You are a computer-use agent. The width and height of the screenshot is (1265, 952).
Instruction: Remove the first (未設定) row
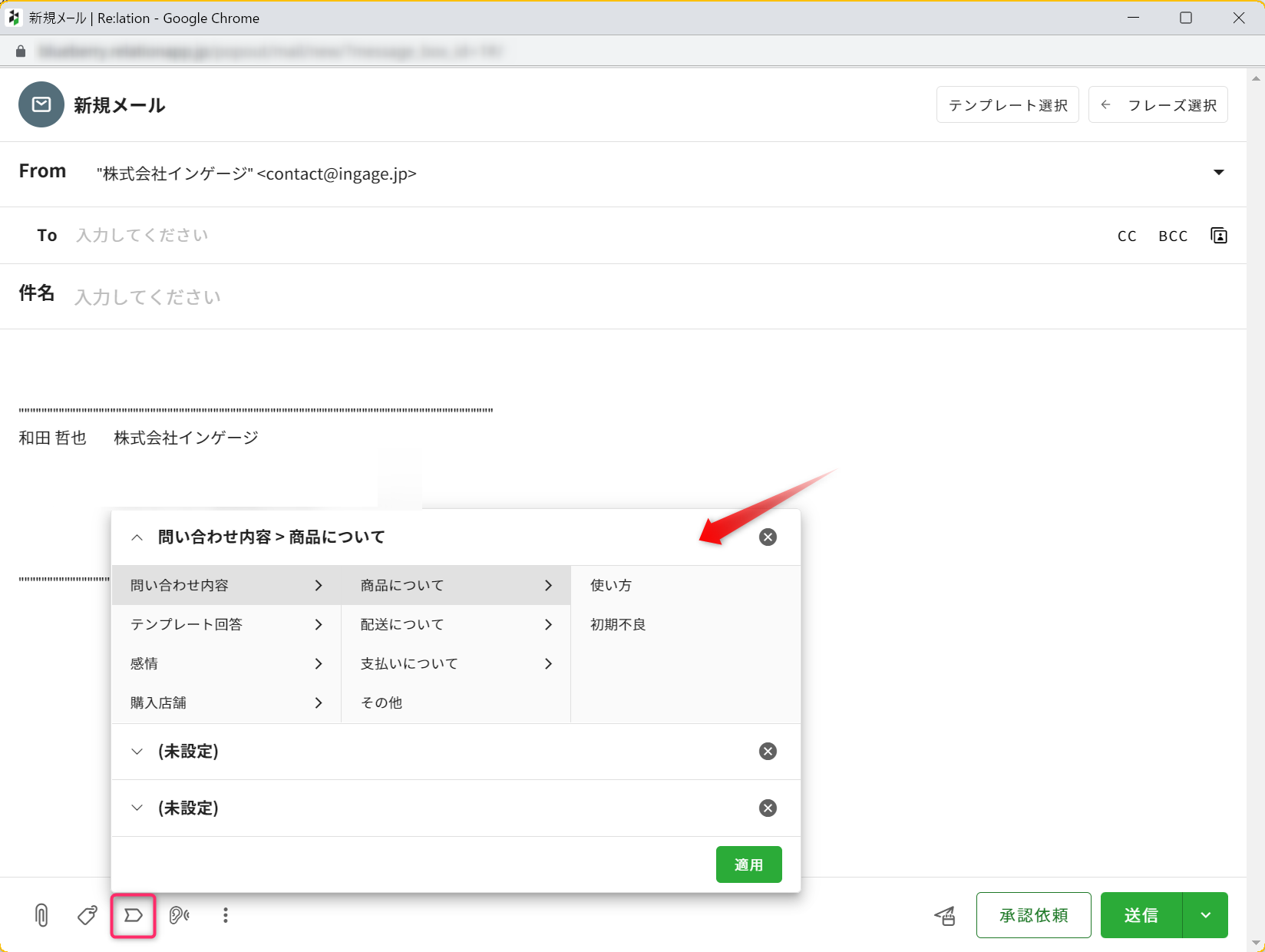point(768,752)
